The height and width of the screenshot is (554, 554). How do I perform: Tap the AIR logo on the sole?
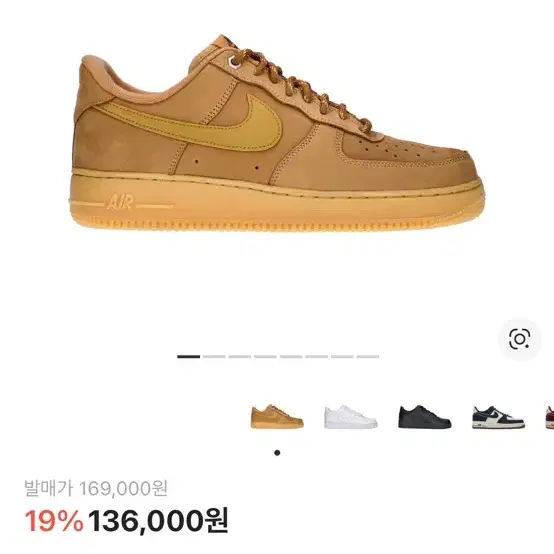(120, 202)
